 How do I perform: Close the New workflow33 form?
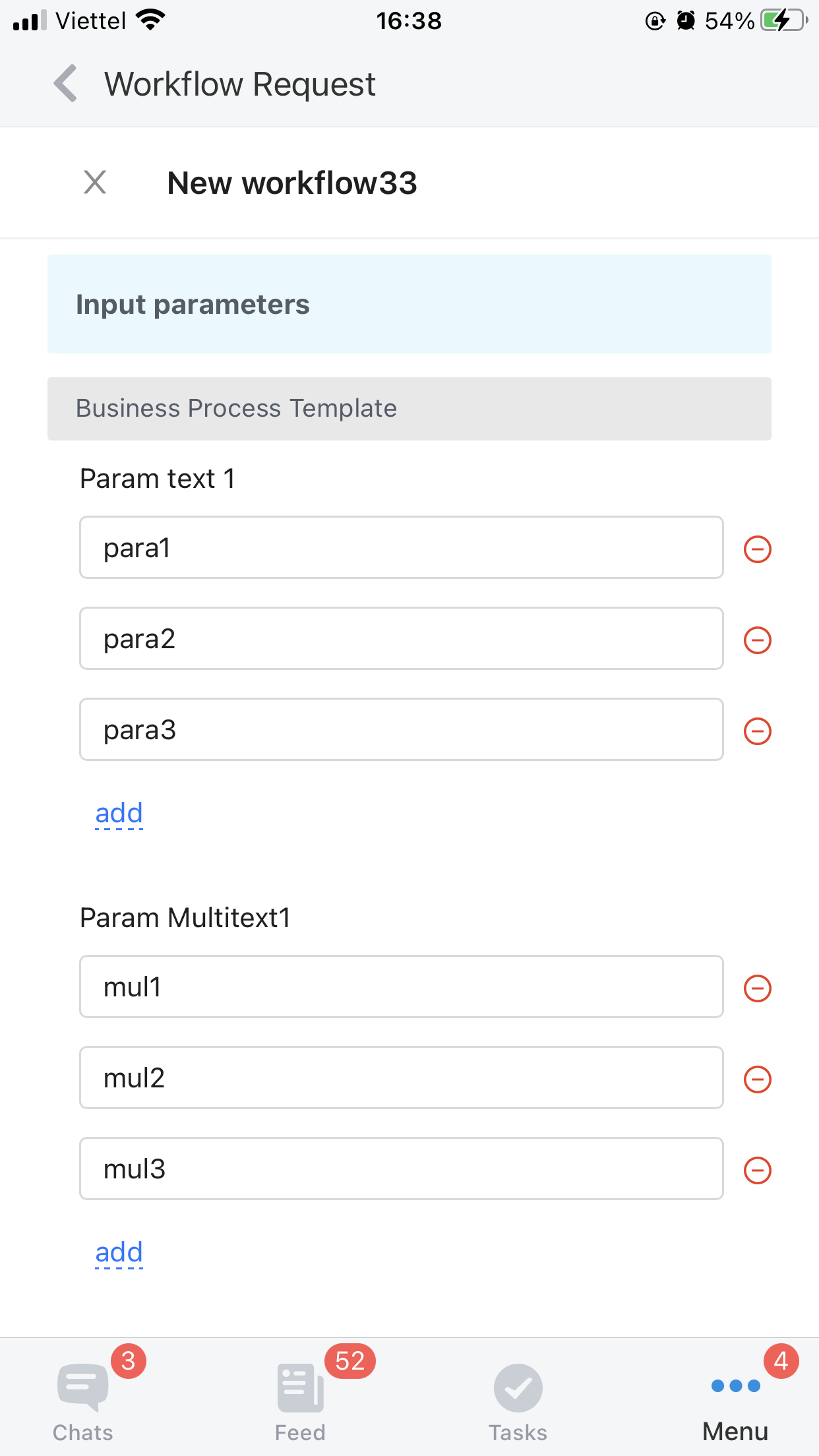95,182
